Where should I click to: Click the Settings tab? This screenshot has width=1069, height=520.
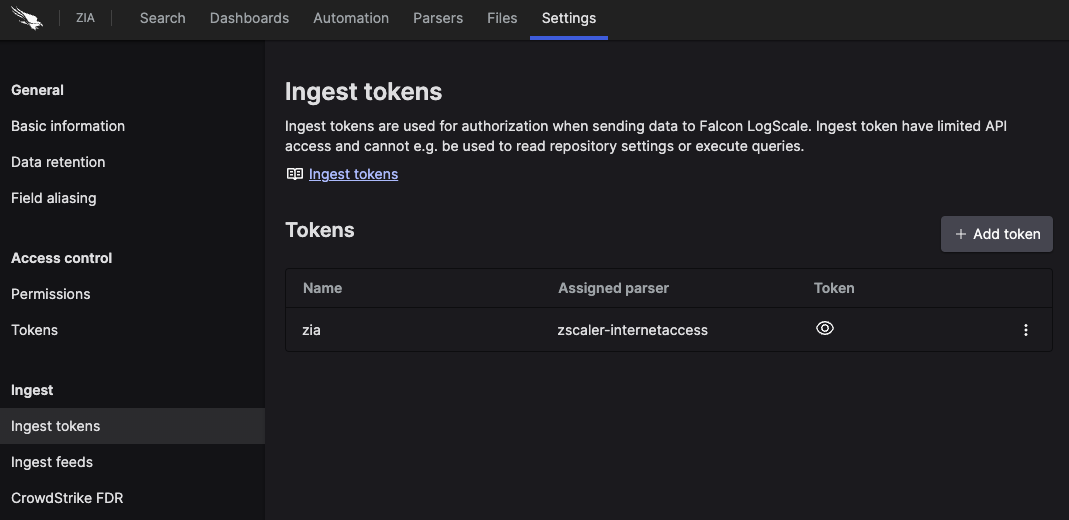(x=568, y=18)
